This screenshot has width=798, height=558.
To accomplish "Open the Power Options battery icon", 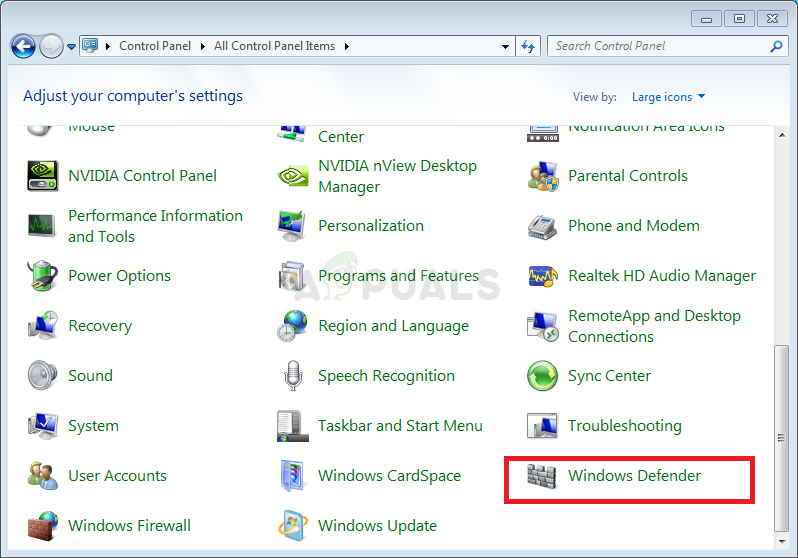I will [42, 275].
